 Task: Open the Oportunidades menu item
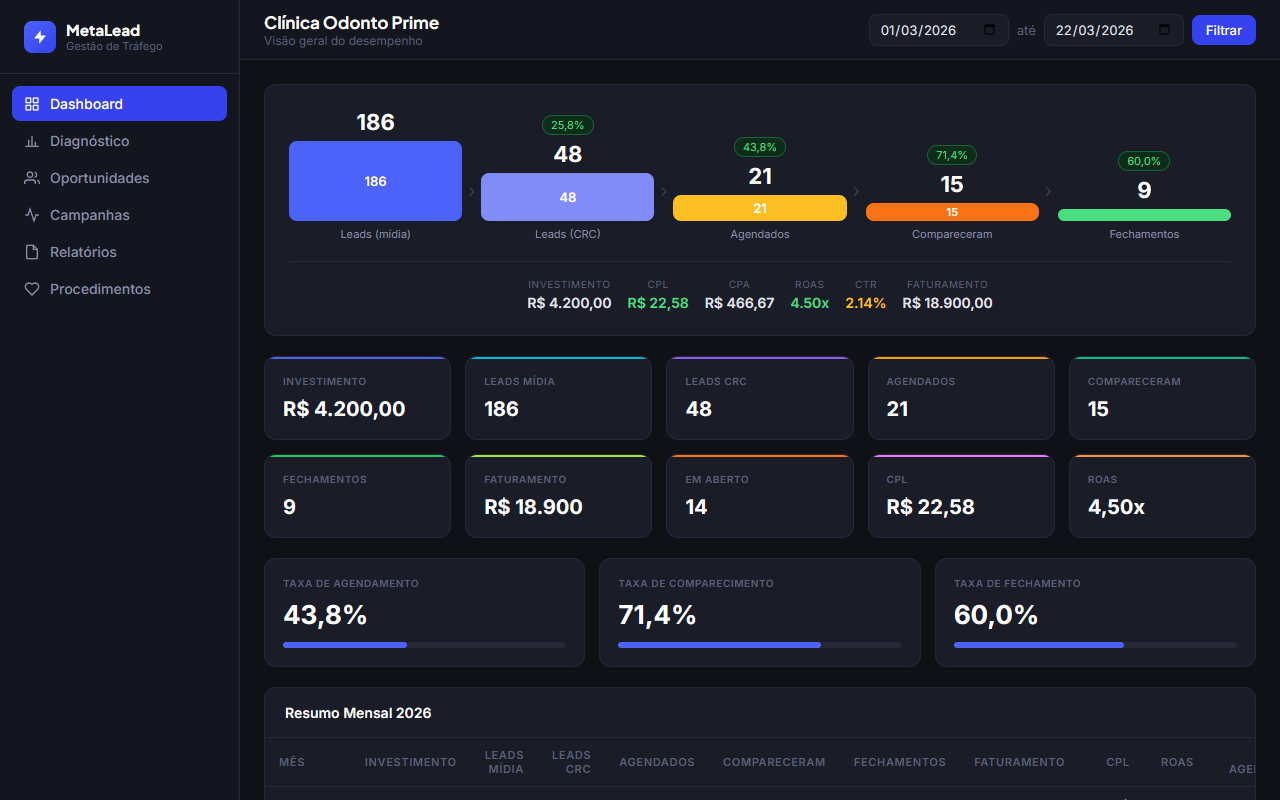click(99, 178)
